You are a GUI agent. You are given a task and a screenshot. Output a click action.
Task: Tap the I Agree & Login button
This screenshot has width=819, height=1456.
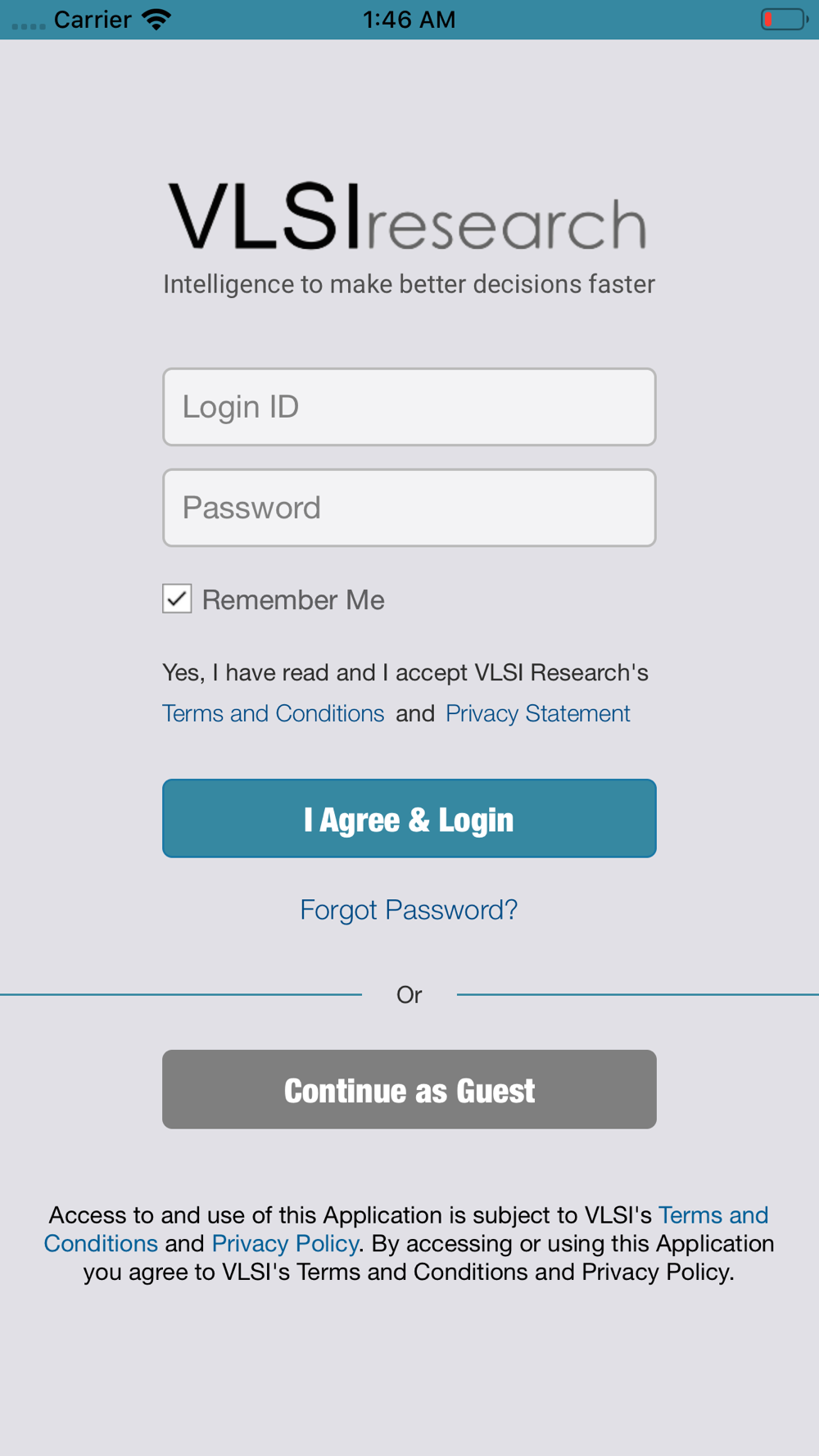coord(409,819)
